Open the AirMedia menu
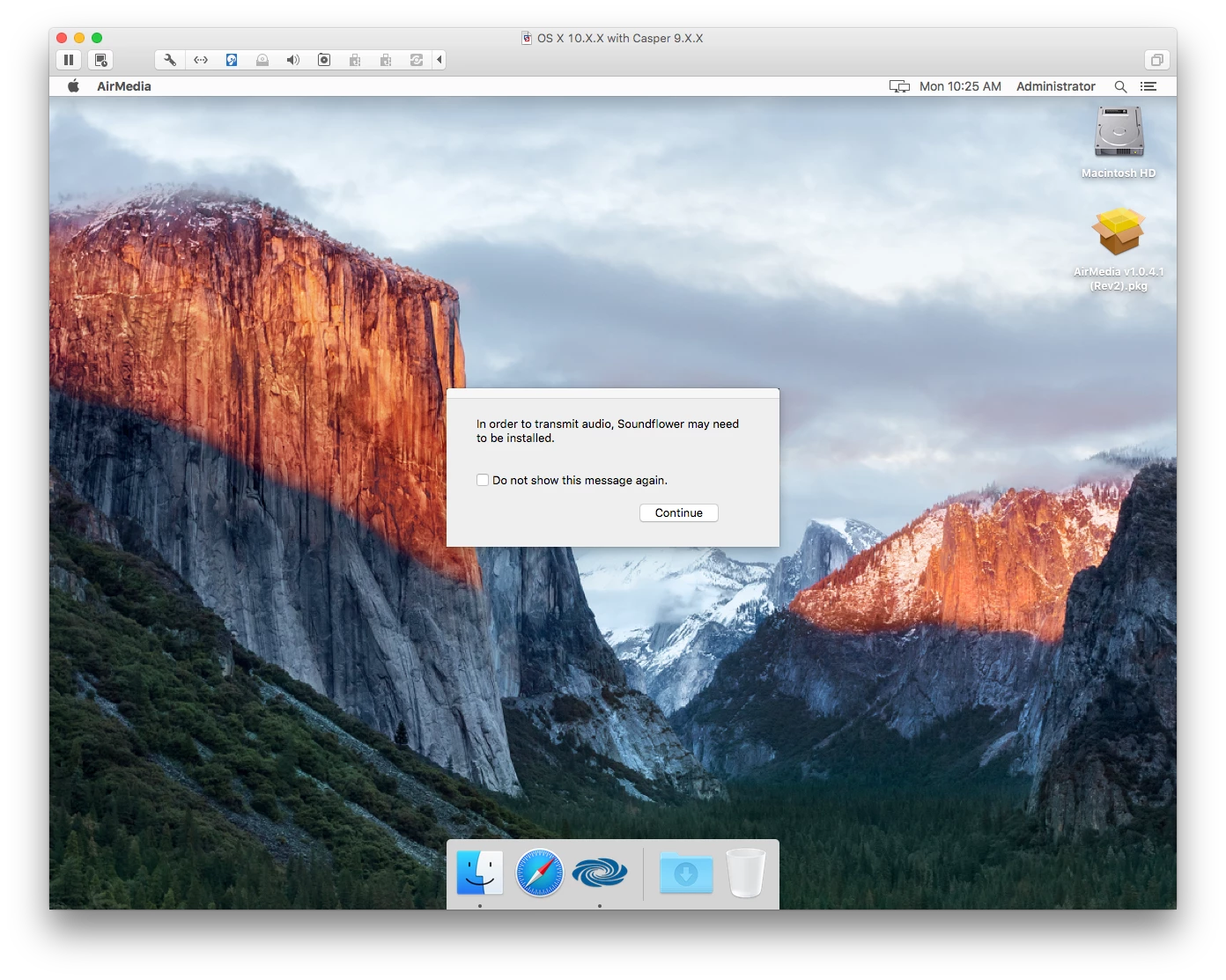The image size is (1226, 980). 124,86
